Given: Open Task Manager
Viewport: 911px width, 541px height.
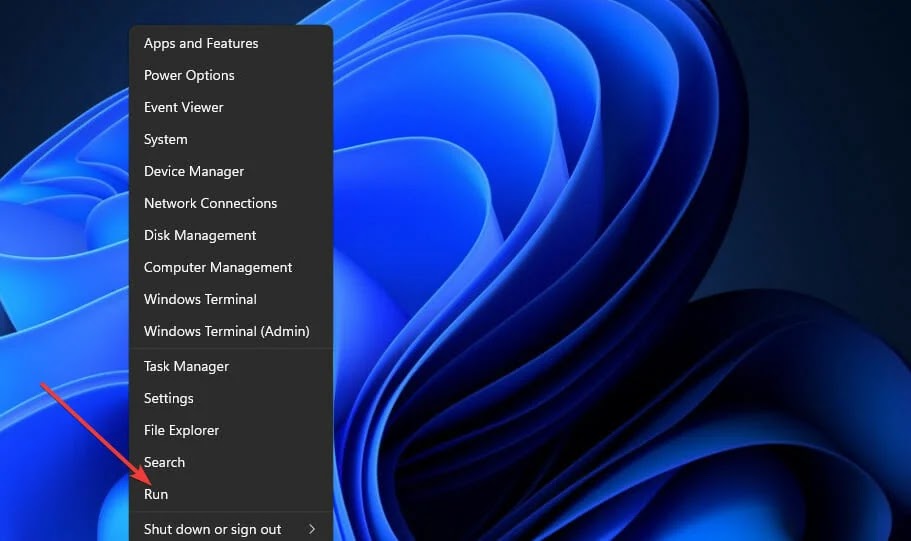Looking at the screenshot, I should click(231, 367).
